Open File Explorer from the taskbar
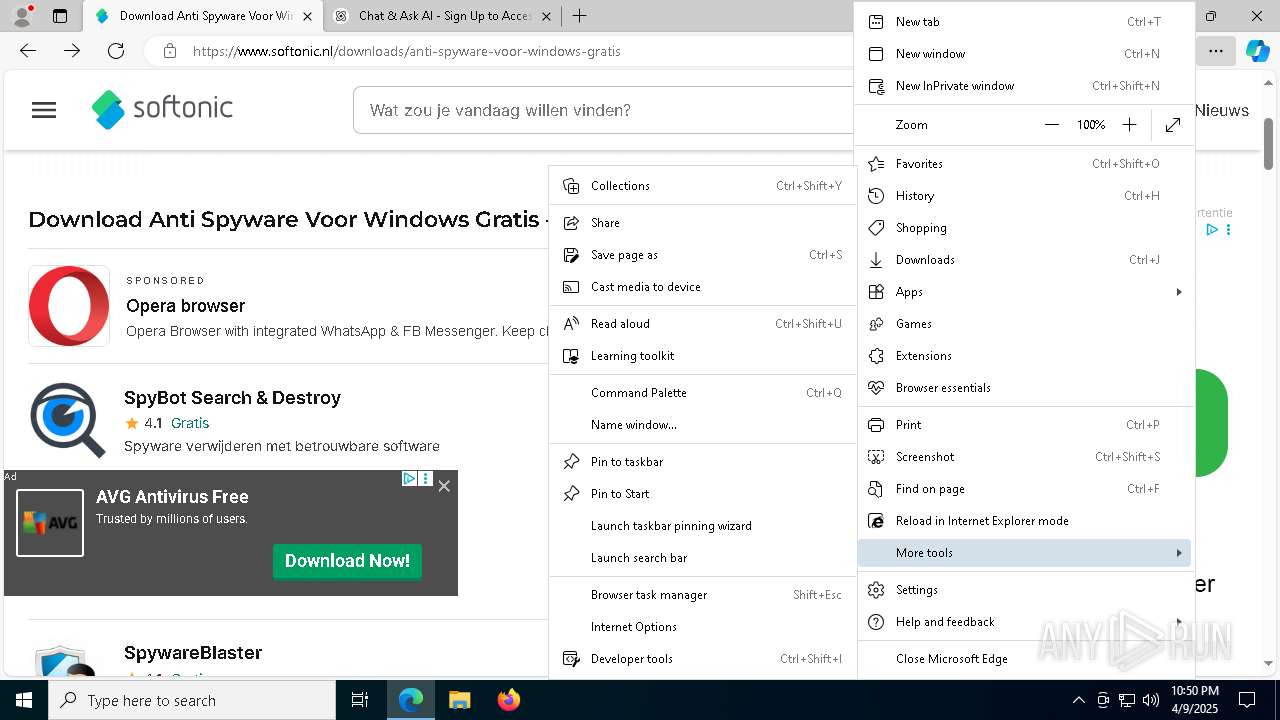 click(x=459, y=700)
